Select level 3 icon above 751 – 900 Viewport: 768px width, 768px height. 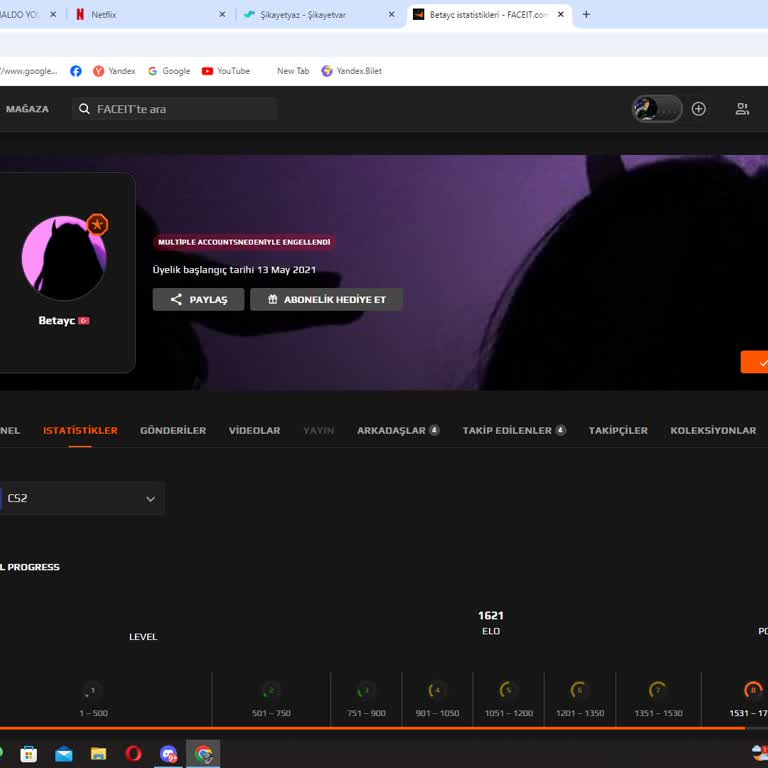[x=365, y=691]
